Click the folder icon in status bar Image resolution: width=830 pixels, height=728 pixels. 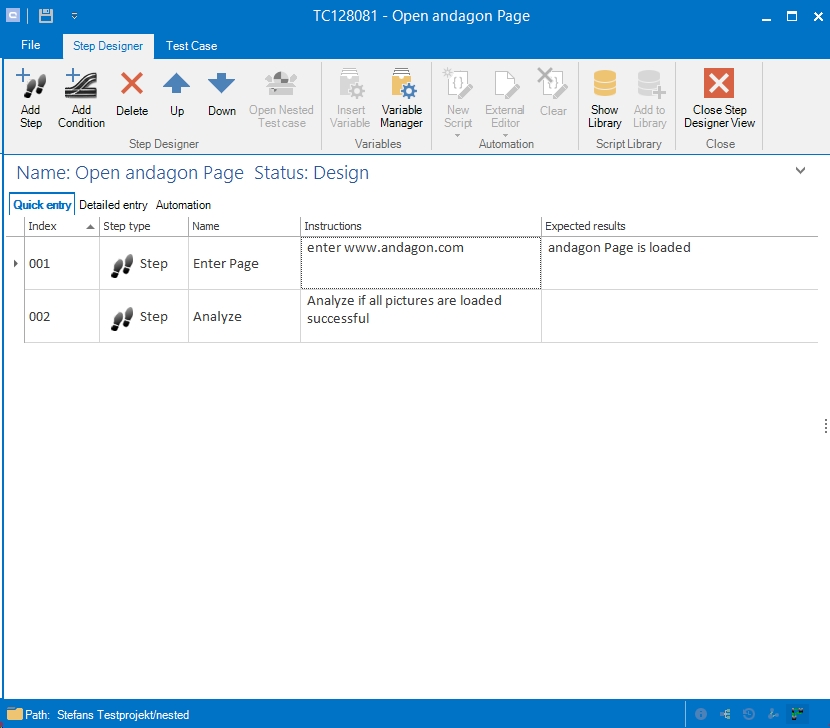click(14, 715)
